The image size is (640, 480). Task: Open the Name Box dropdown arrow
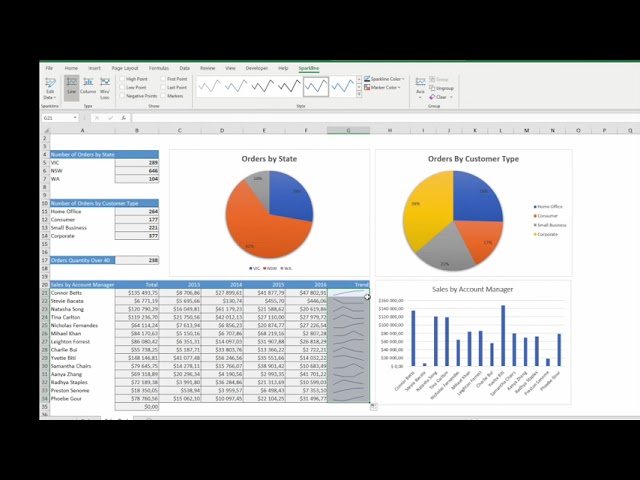(x=75, y=118)
